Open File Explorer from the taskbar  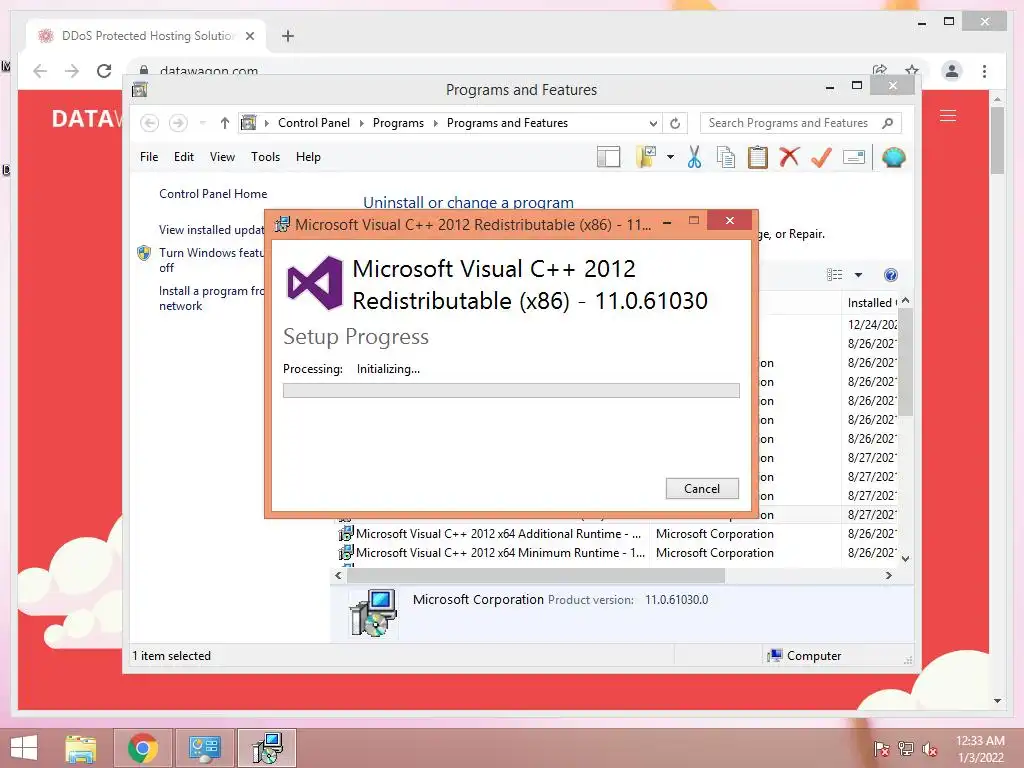point(81,748)
